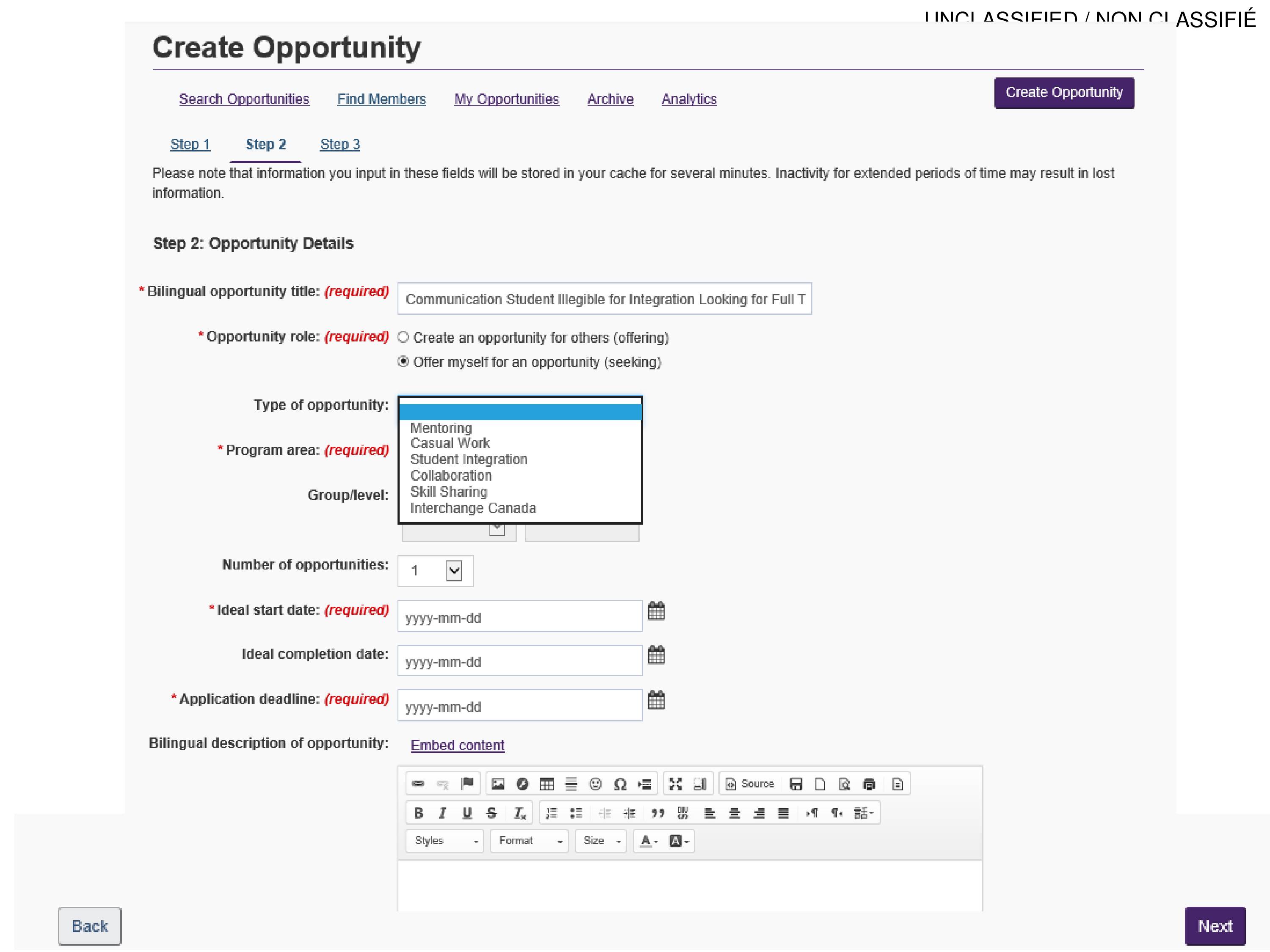Open My Opportunities link

coord(506,99)
